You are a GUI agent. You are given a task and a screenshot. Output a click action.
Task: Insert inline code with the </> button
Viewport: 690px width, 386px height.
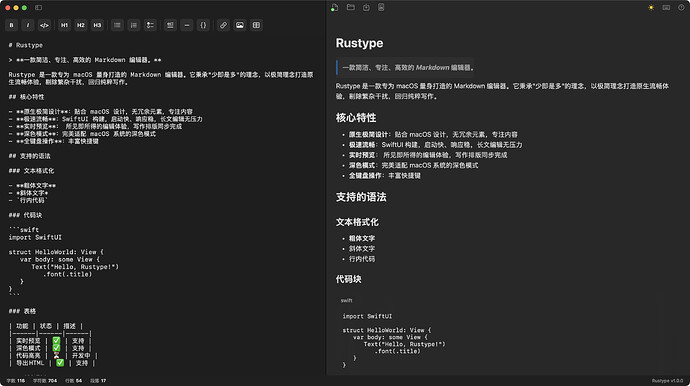click(44, 25)
